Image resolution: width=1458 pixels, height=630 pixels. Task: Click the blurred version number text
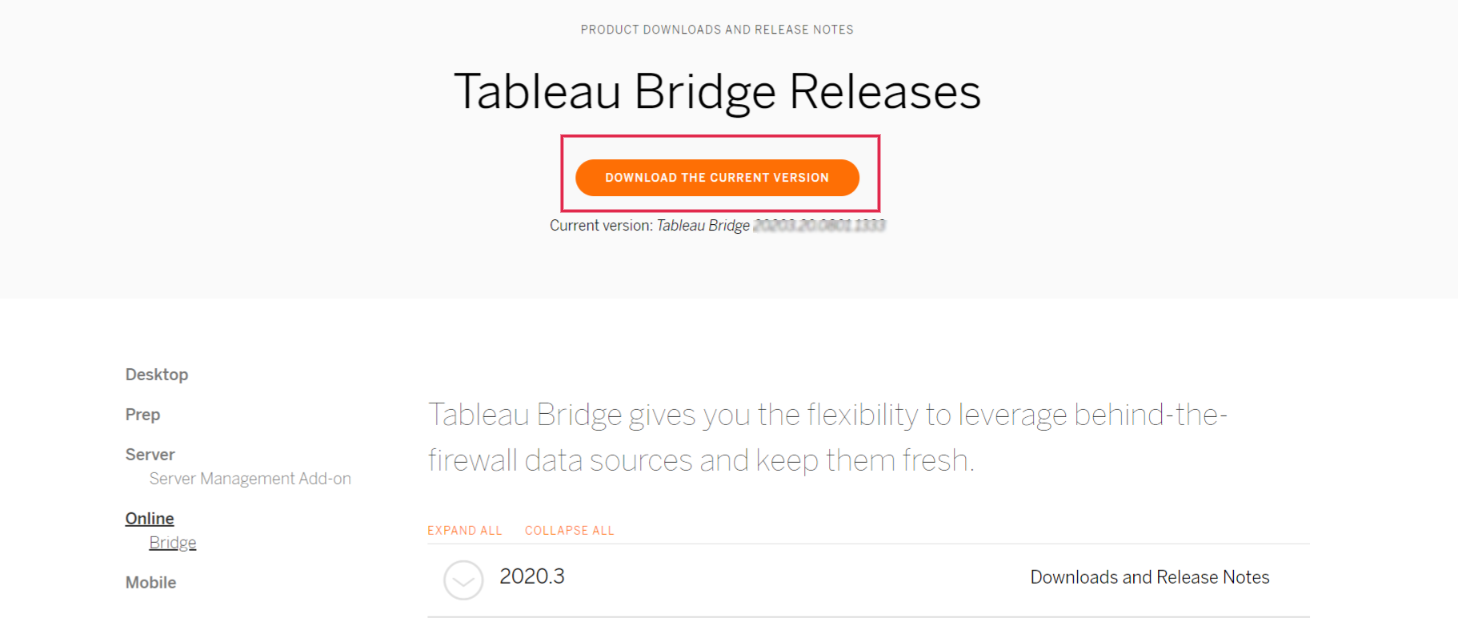point(820,226)
